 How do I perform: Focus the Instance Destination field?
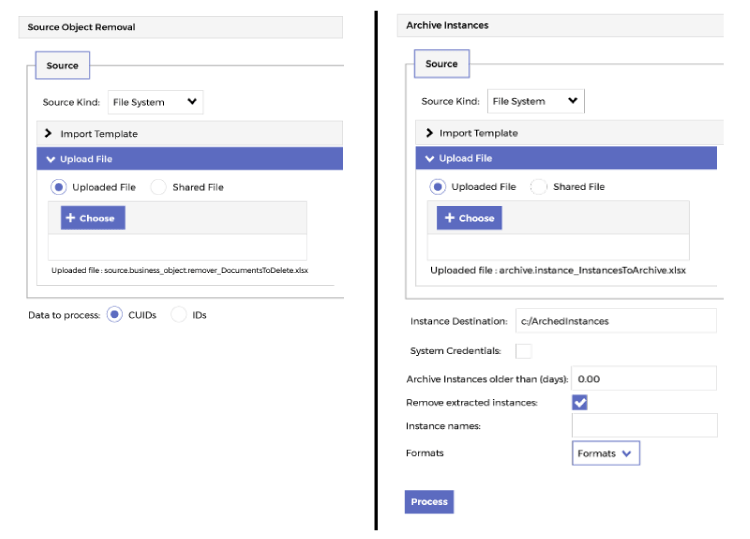(616, 321)
